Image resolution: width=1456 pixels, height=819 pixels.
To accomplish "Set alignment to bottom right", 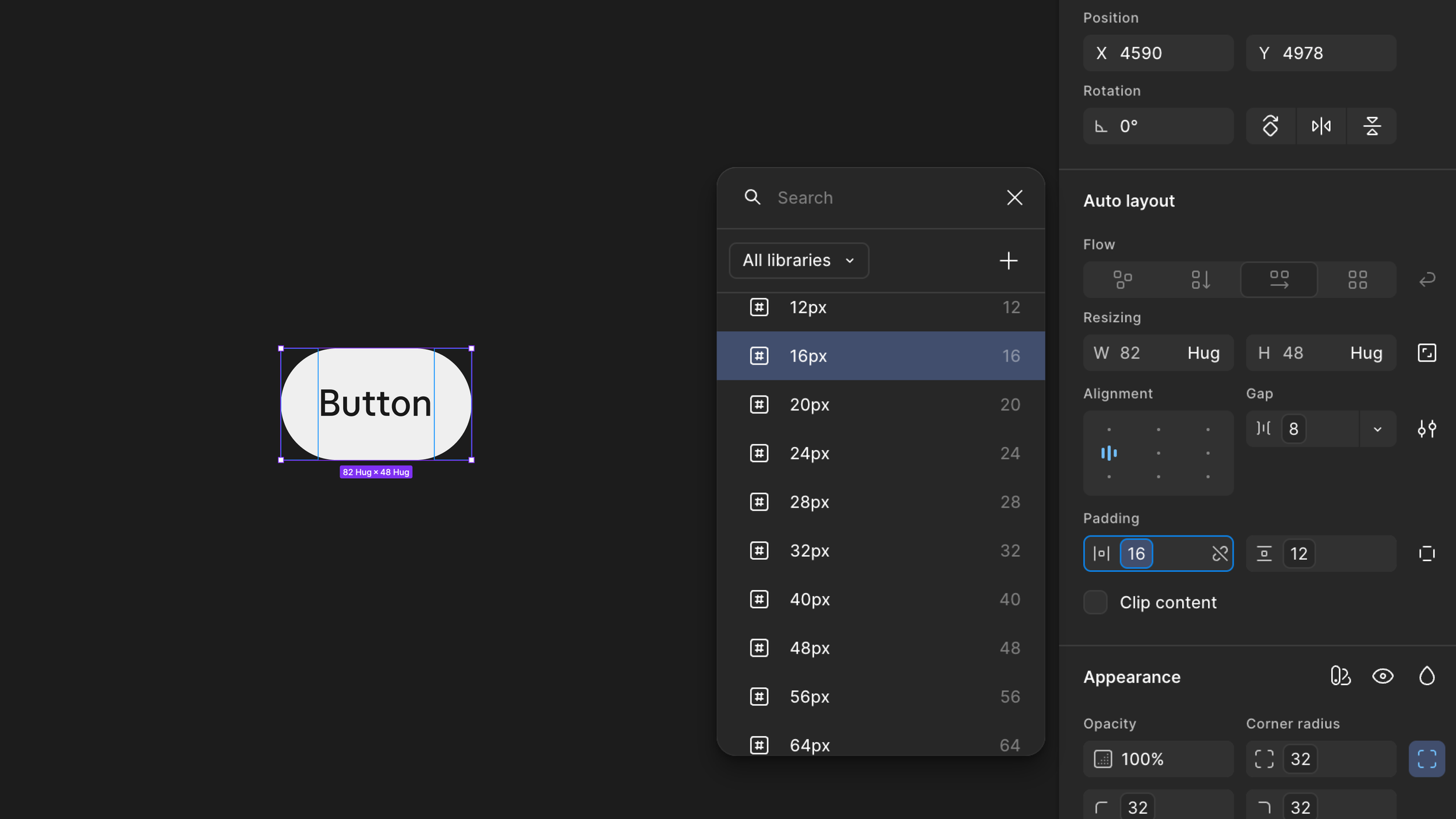I will pos(1208,476).
